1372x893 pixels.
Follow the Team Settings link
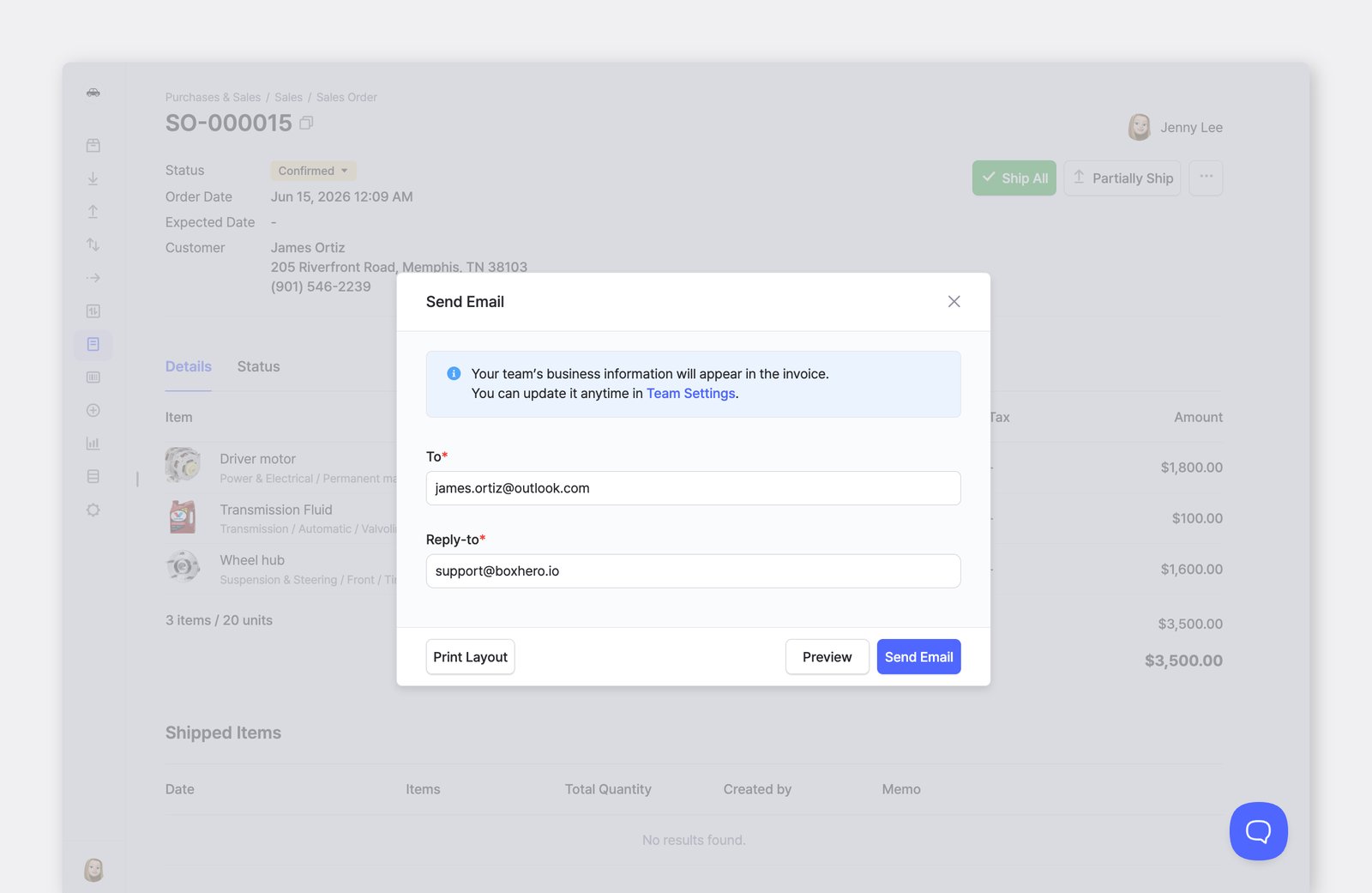(x=690, y=394)
